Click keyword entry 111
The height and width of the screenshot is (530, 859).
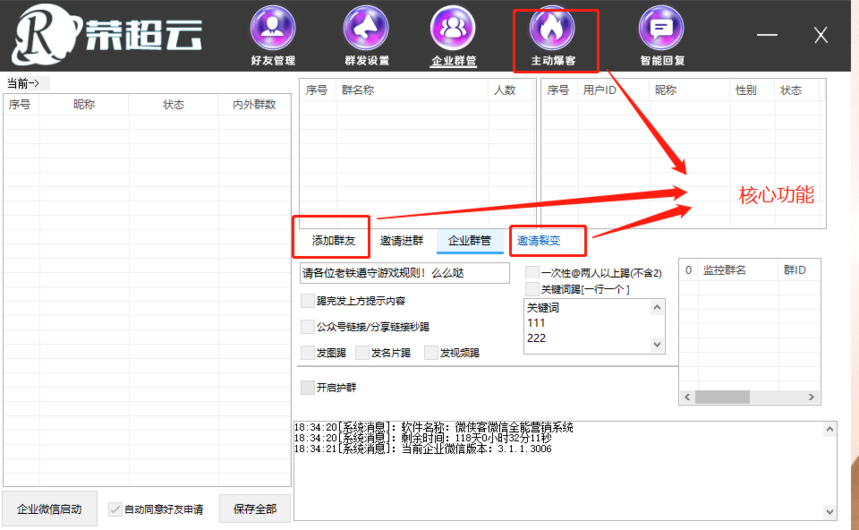(x=536, y=323)
